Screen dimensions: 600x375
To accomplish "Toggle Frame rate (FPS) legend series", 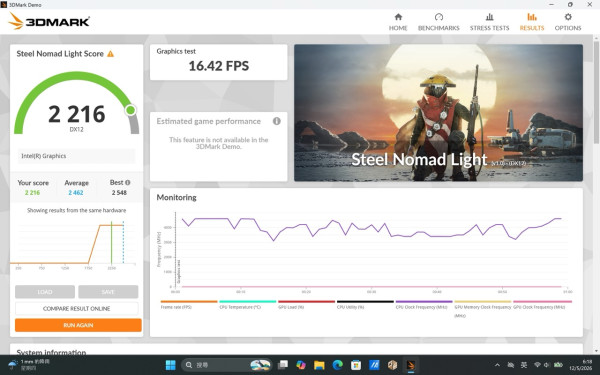I will [189, 305].
